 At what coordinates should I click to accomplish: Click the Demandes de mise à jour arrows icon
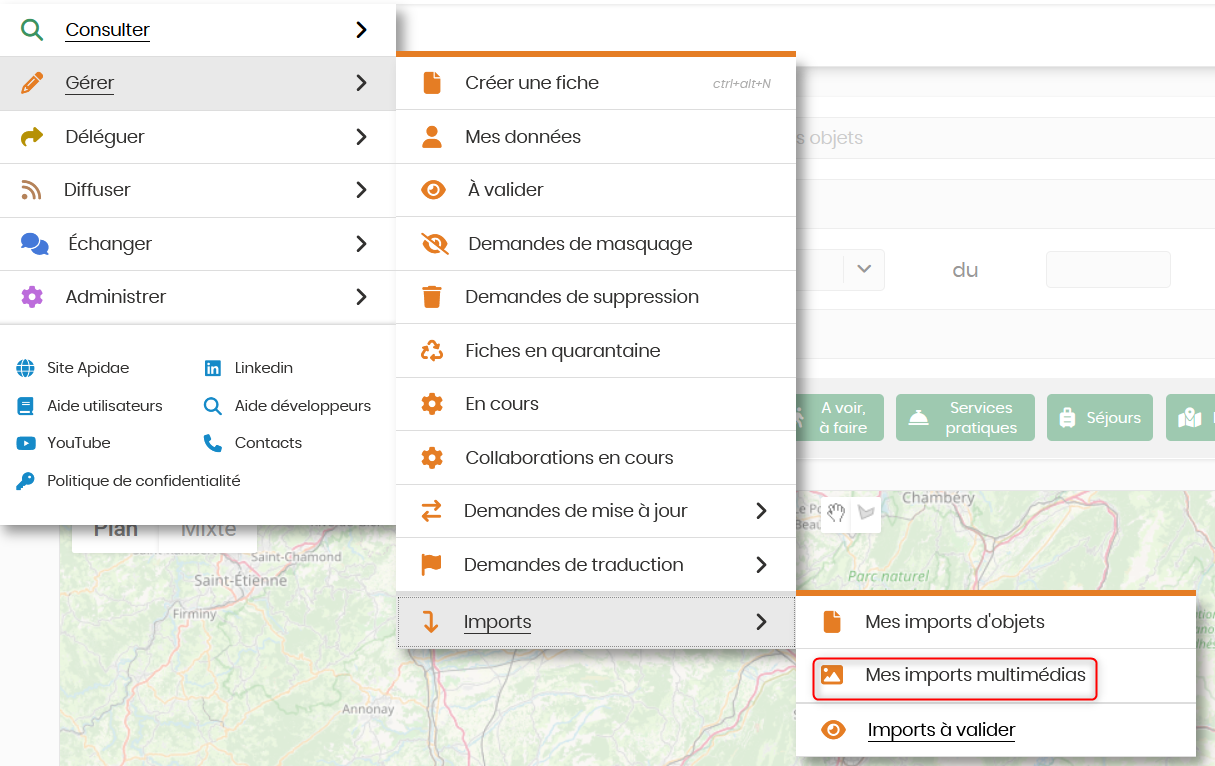click(x=432, y=511)
